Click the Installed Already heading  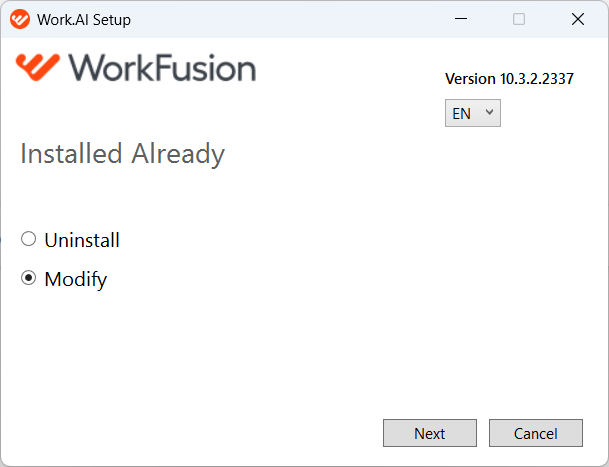click(x=122, y=154)
